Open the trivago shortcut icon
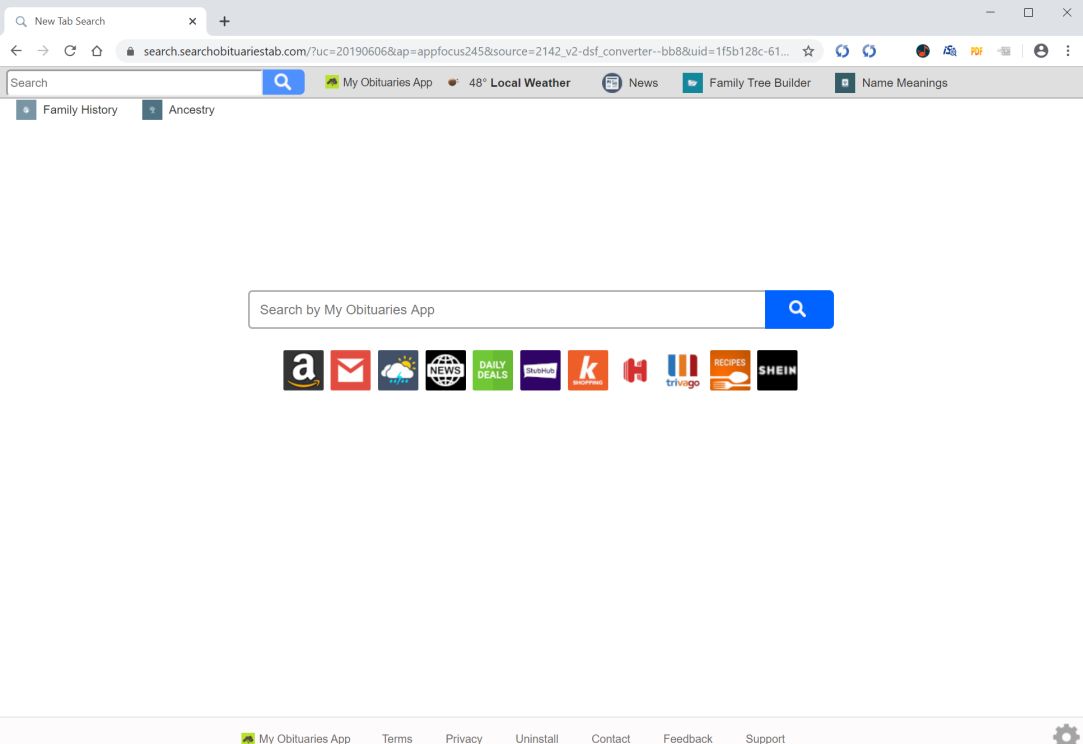Screen dimensions: 1083x744 click(x=682, y=370)
